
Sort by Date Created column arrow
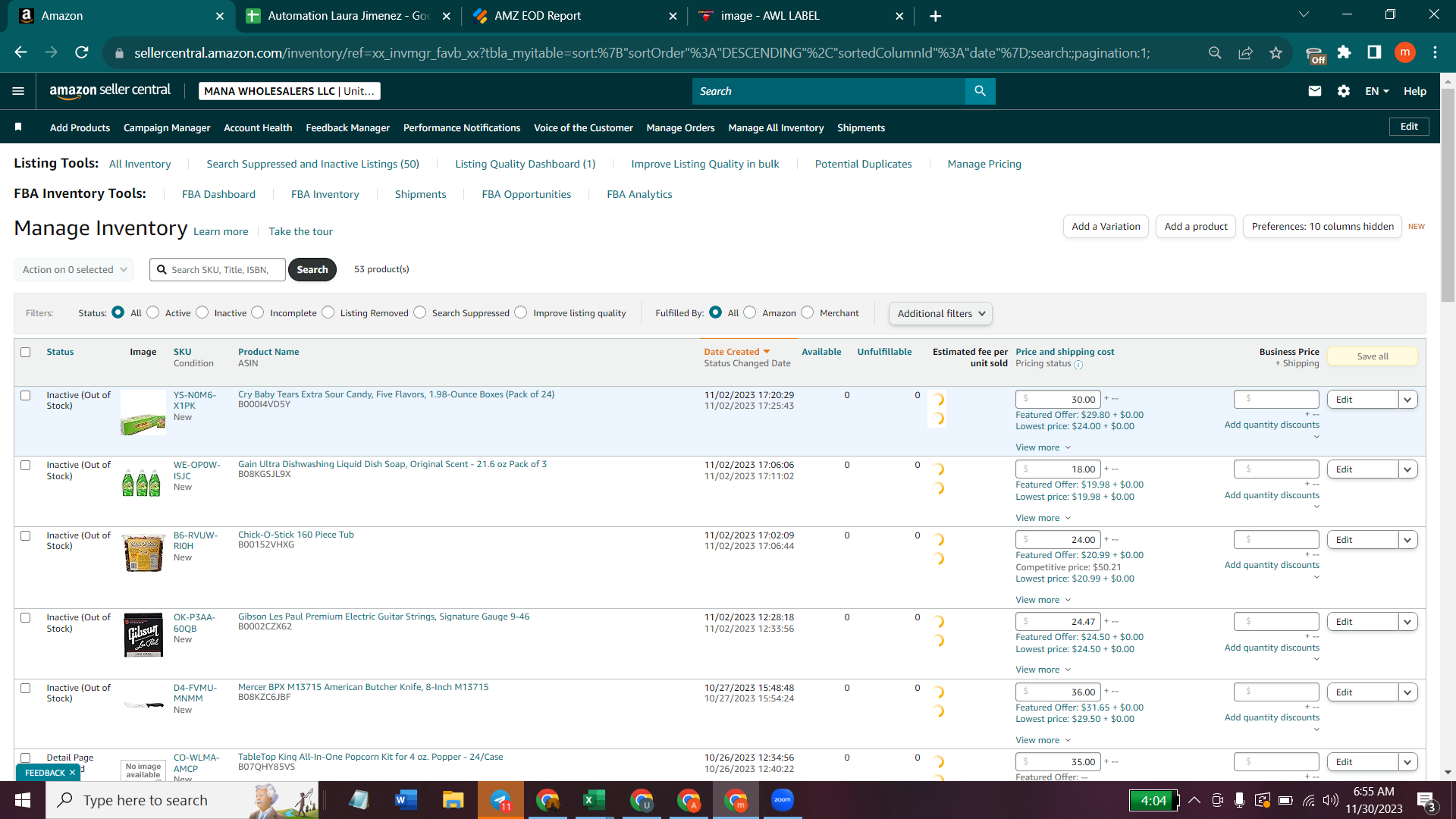tap(767, 352)
